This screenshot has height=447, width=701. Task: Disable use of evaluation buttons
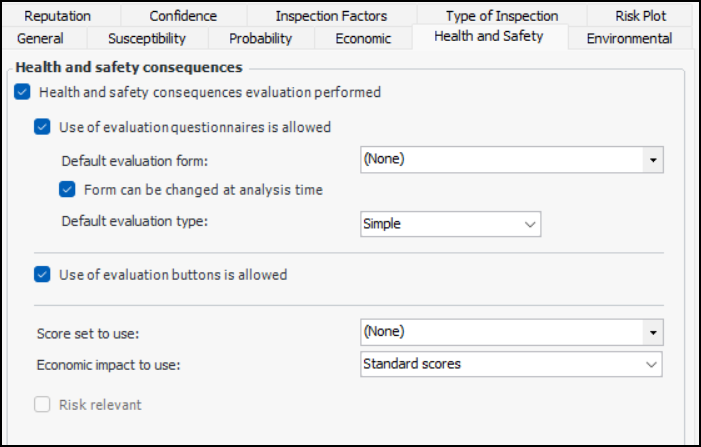coord(42,274)
